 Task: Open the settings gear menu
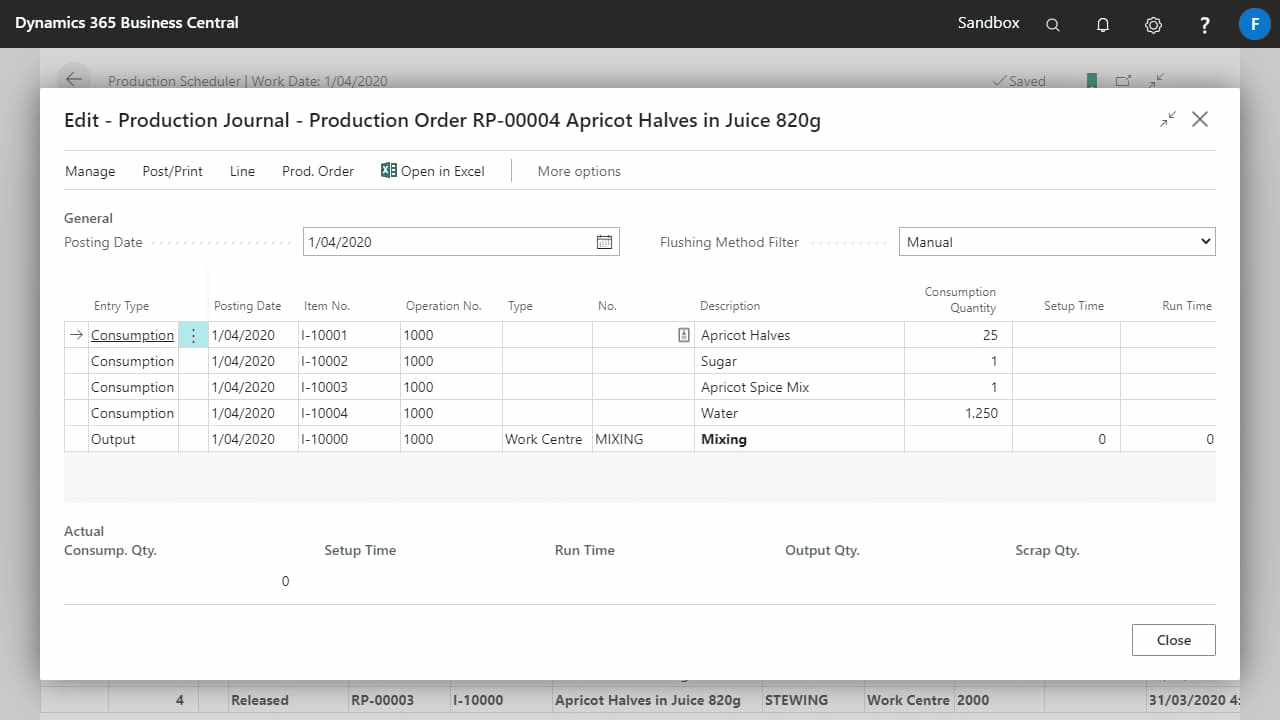[x=1153, y=24]
